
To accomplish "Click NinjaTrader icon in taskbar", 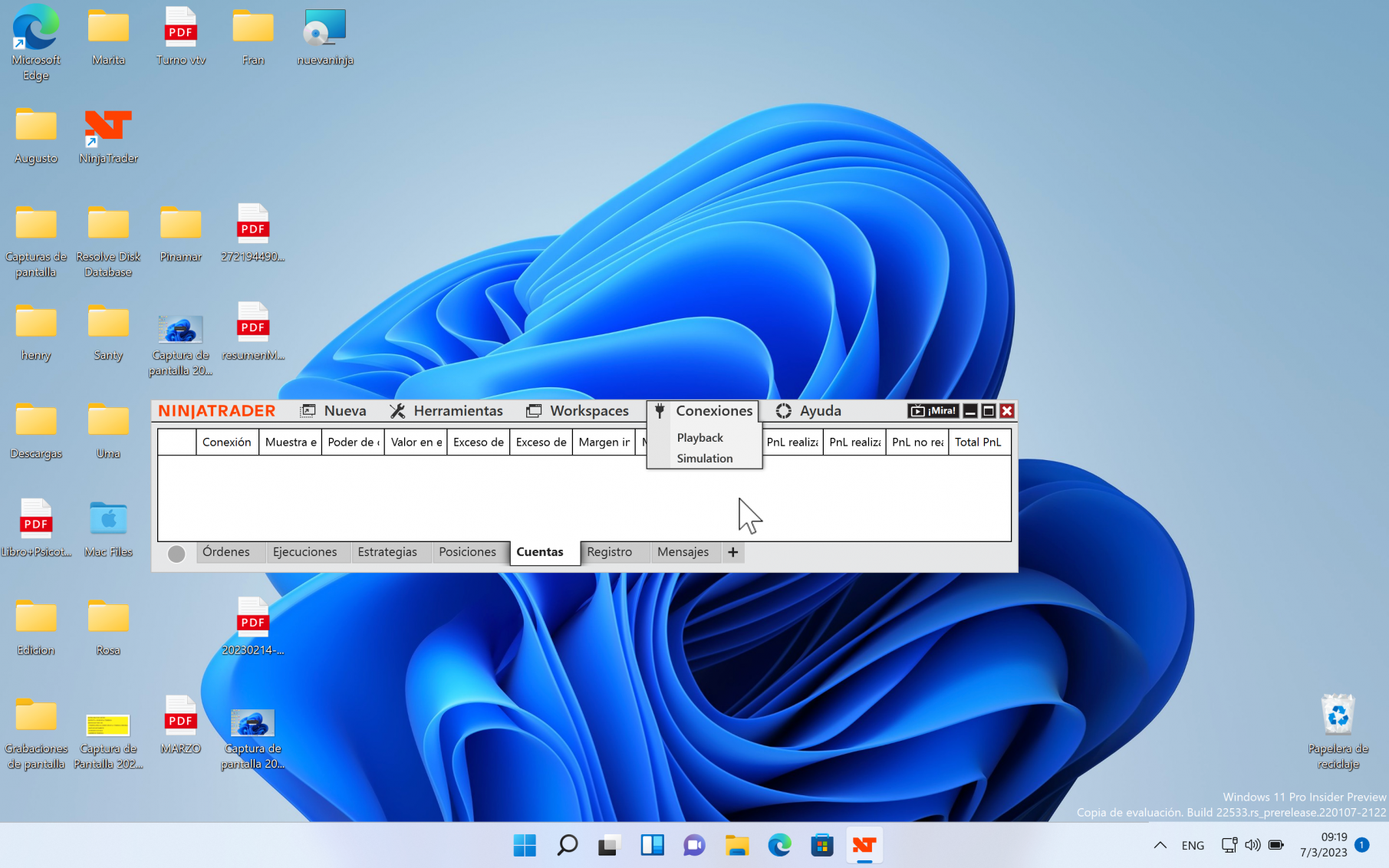I will coord(864,845).
